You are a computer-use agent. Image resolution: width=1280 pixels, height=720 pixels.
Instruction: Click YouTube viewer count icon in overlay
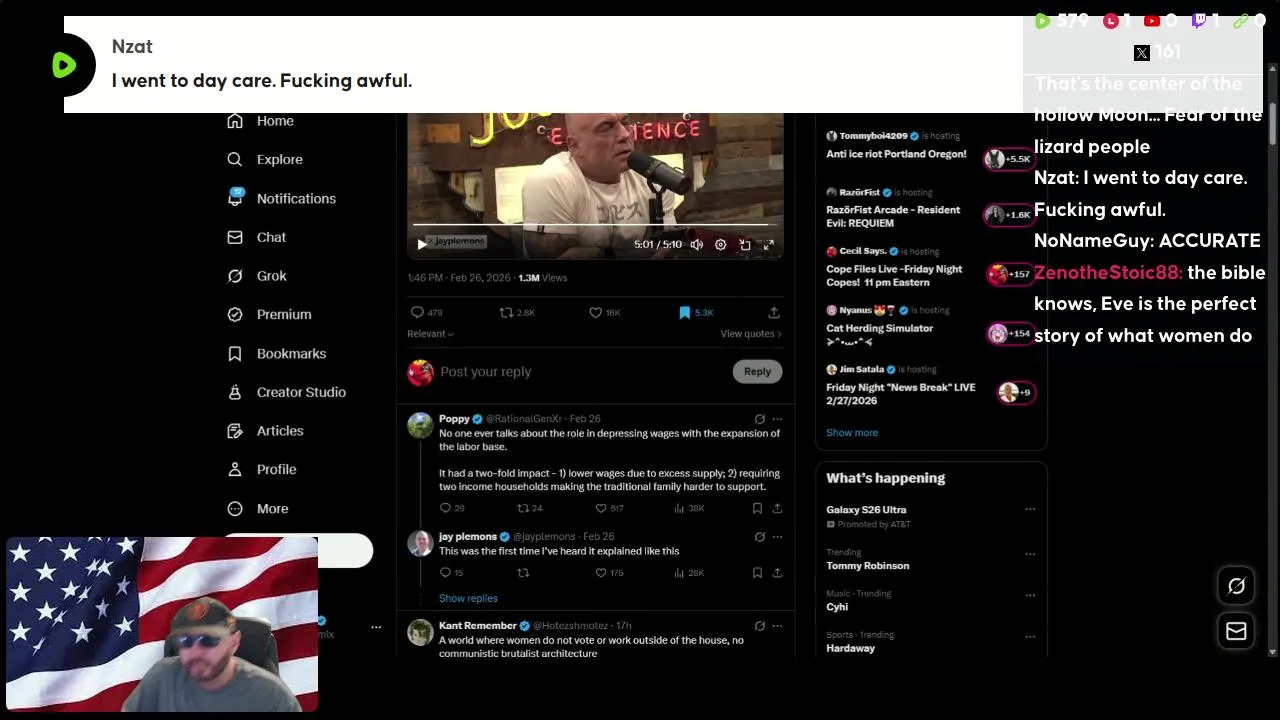click(x=1151, y=21)
